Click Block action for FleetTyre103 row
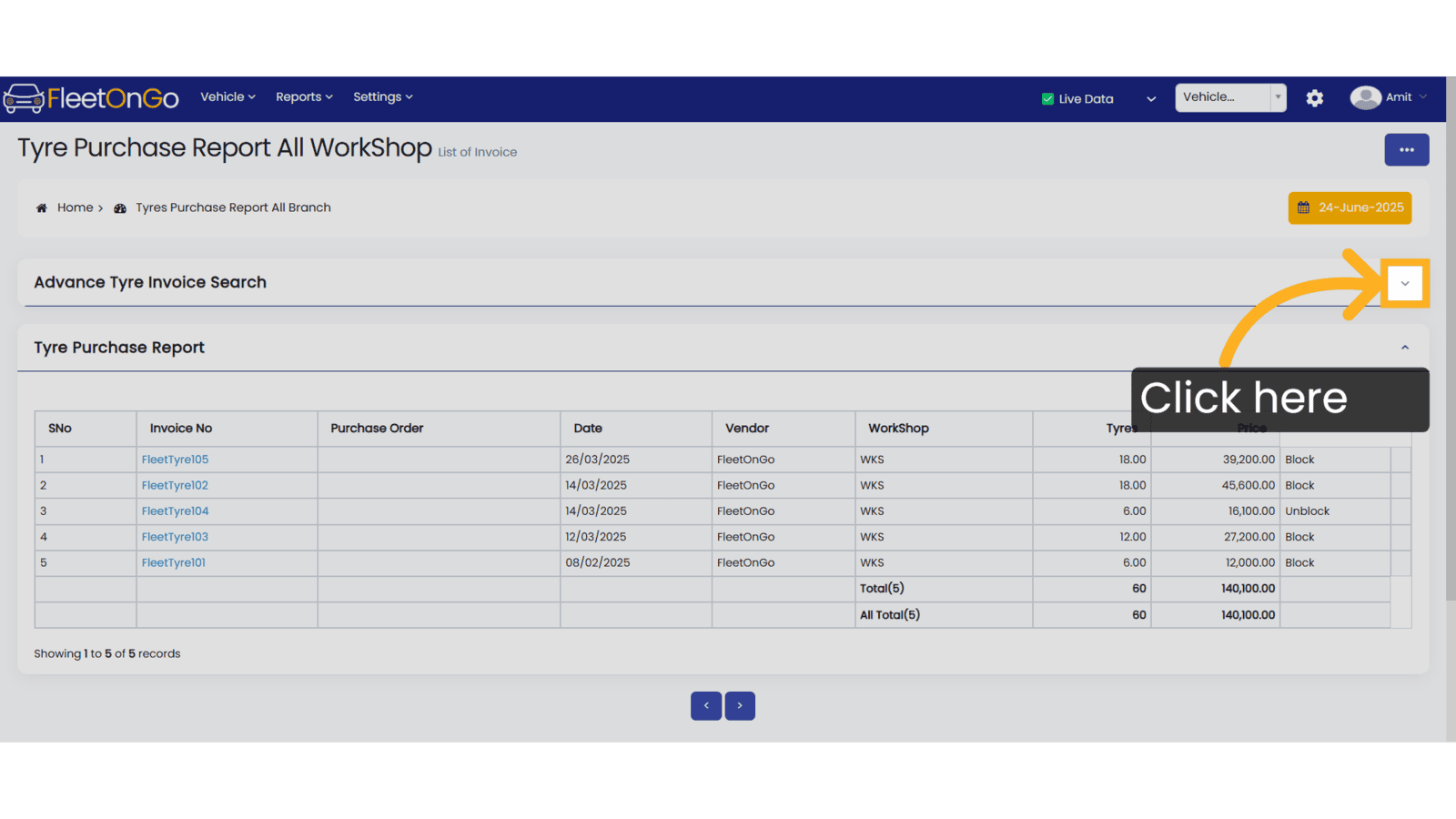 (1299, 537)
